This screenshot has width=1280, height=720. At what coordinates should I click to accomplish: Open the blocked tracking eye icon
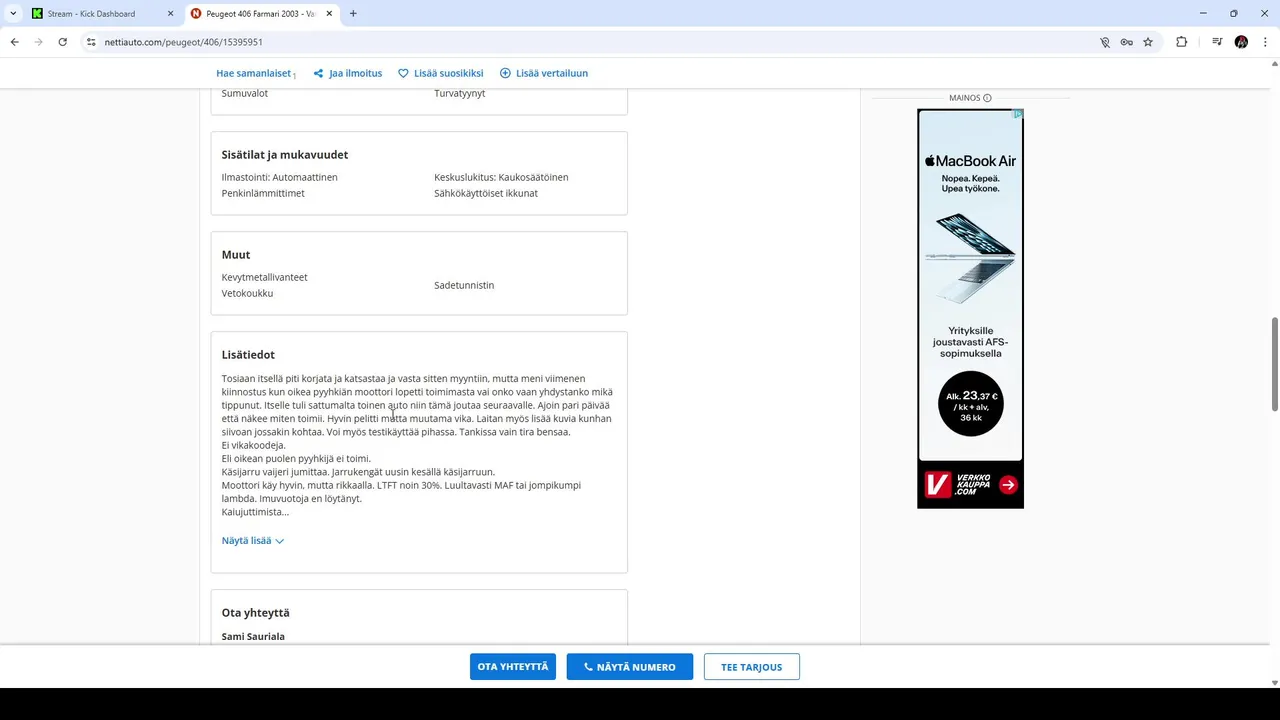[x=1105, y=42]
